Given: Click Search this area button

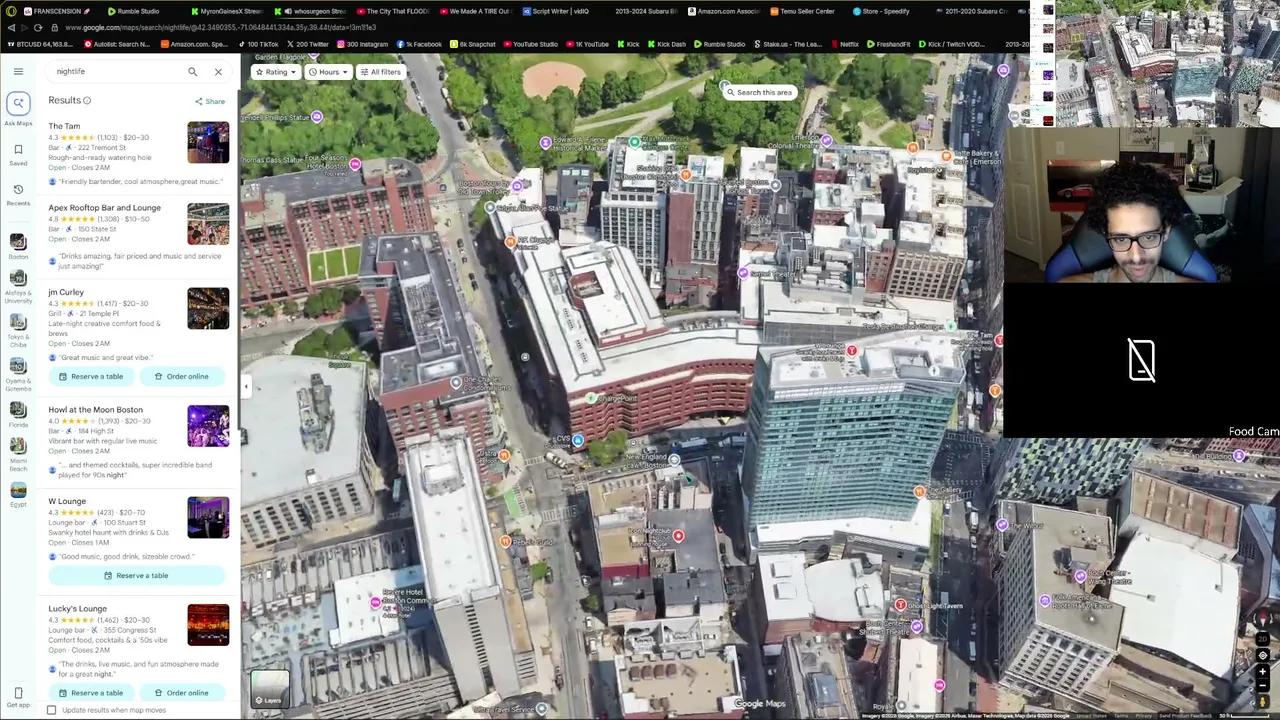Looking at the screenshot, I should coord(759,93).
